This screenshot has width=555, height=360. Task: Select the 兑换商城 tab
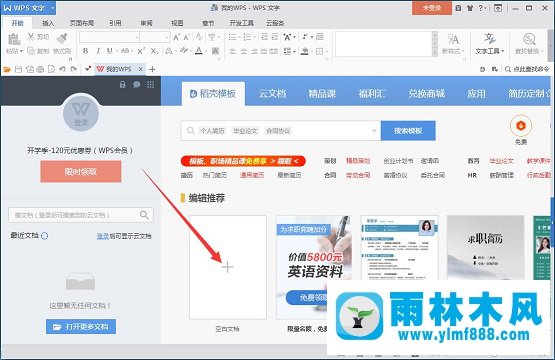click(427, 94)
